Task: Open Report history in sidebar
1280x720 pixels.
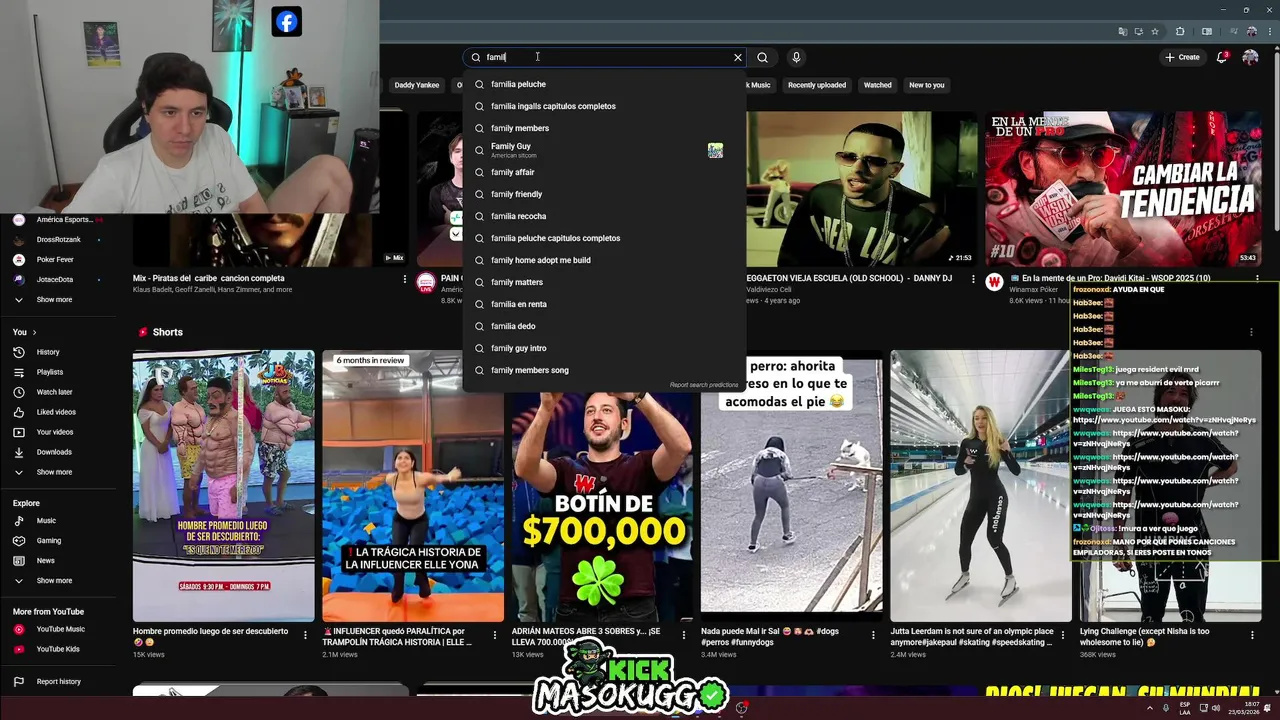Action: (60, 681)
